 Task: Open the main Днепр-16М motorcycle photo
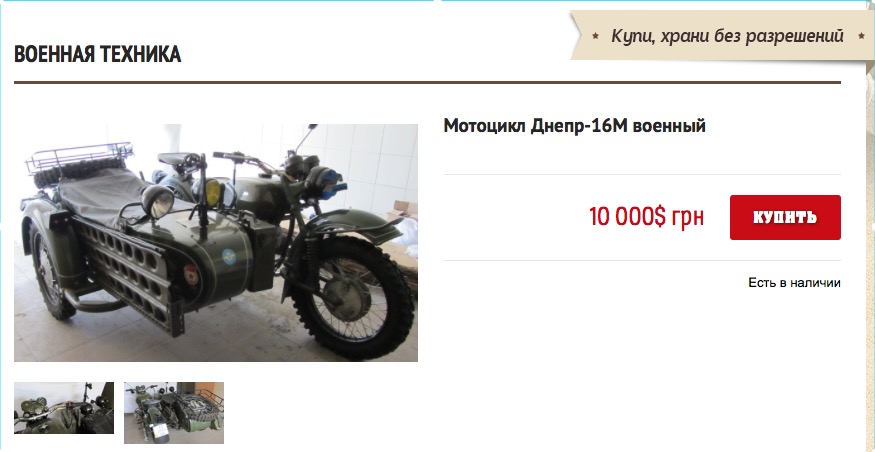[216, 243]
